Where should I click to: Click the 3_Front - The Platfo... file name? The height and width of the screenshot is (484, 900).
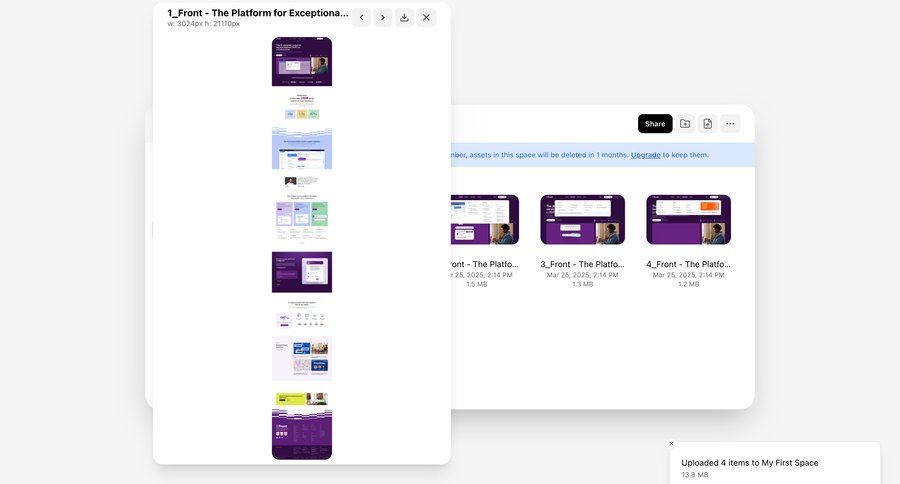point(582,264)
